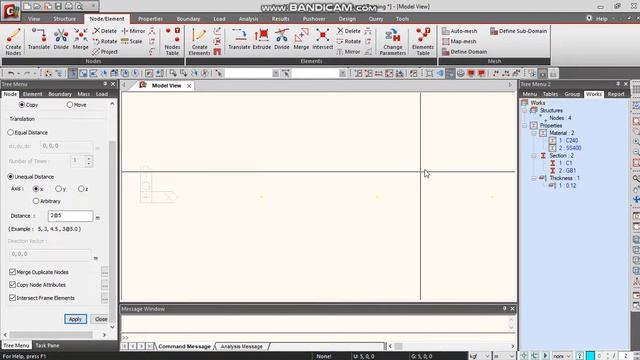
Task: Select Equal Distance option
Action: tap(11, 133)
